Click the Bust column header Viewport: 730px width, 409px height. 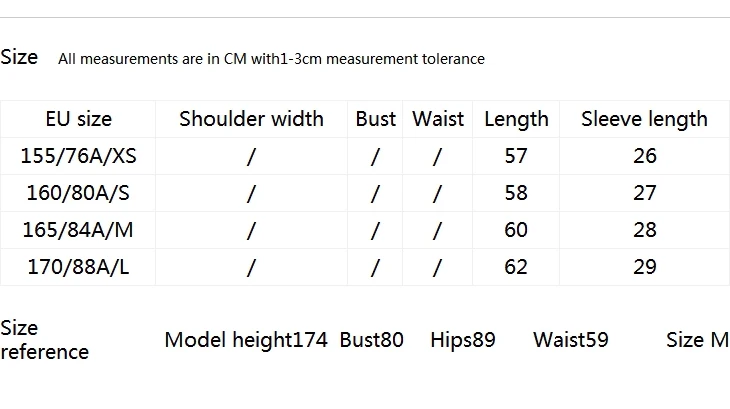[x=376, y=119]
